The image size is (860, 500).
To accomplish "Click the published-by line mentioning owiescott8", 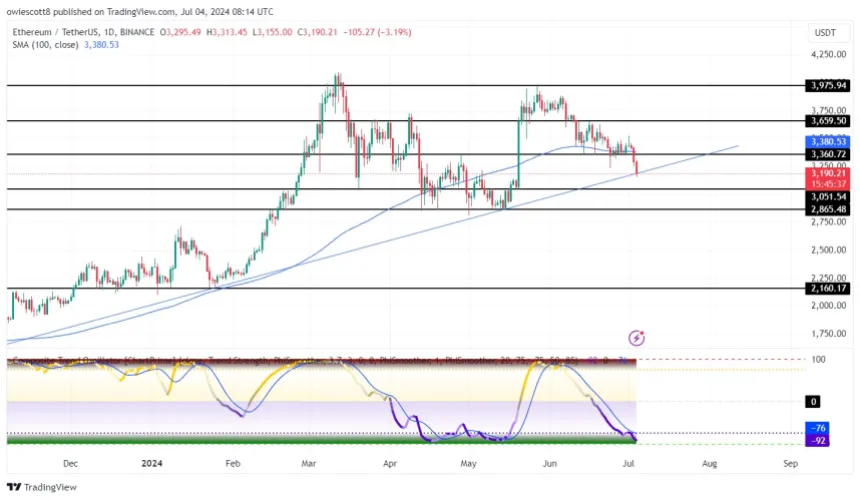I will 140,12.
